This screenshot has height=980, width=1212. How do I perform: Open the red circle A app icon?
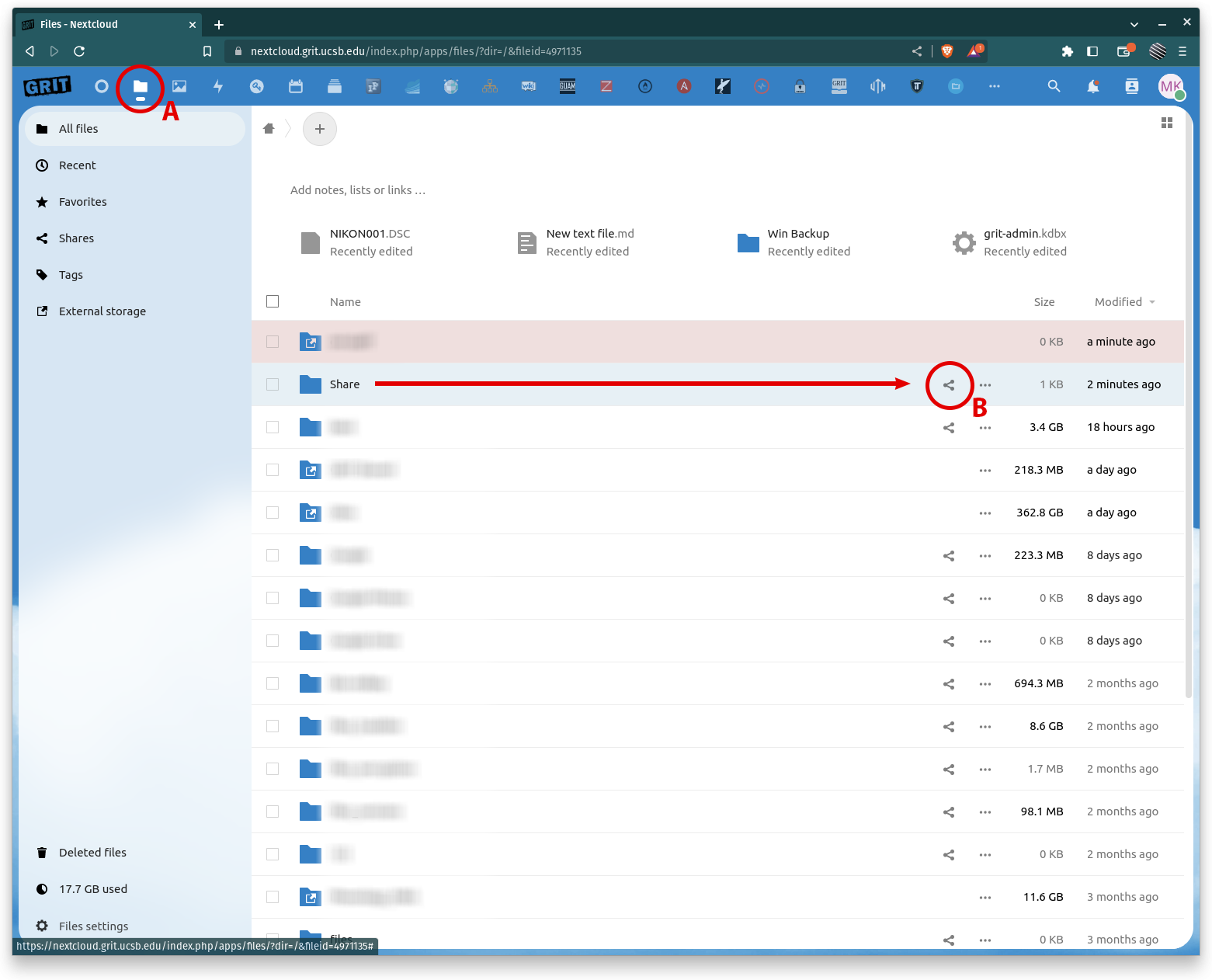[x=684, y=86]
